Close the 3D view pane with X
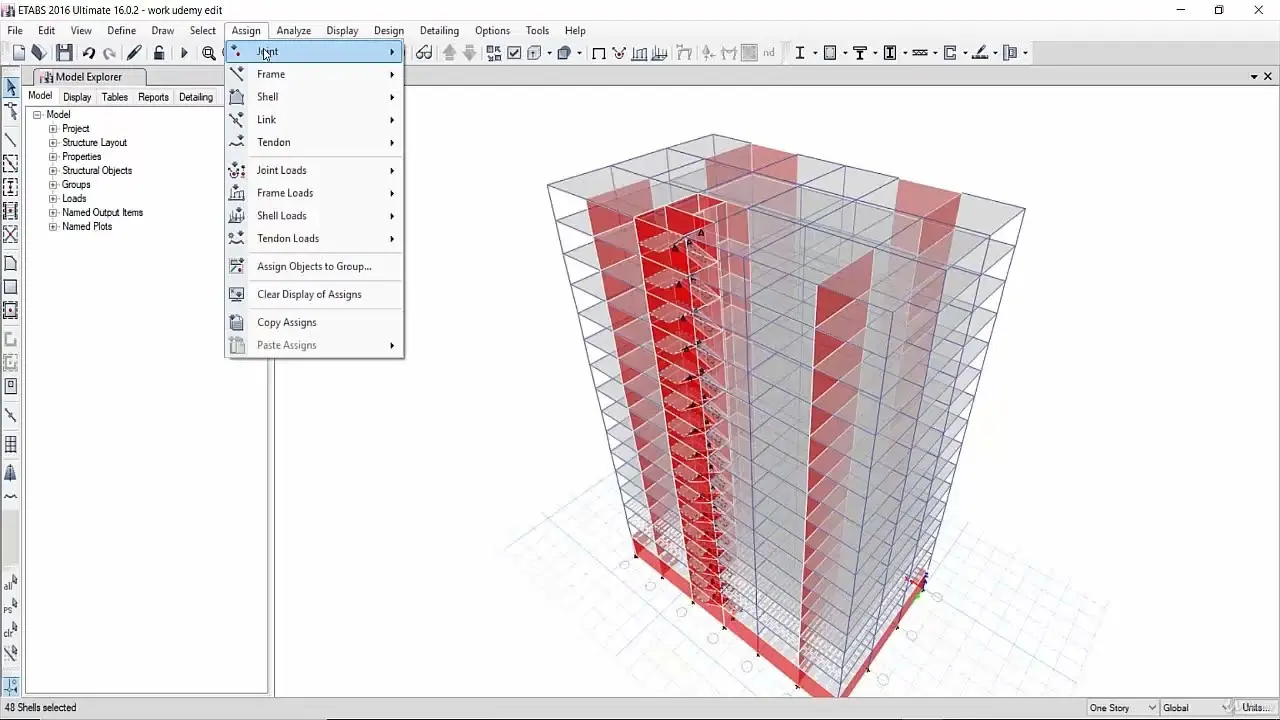This screenshot has height=720, width=1280. [1268, 77]
